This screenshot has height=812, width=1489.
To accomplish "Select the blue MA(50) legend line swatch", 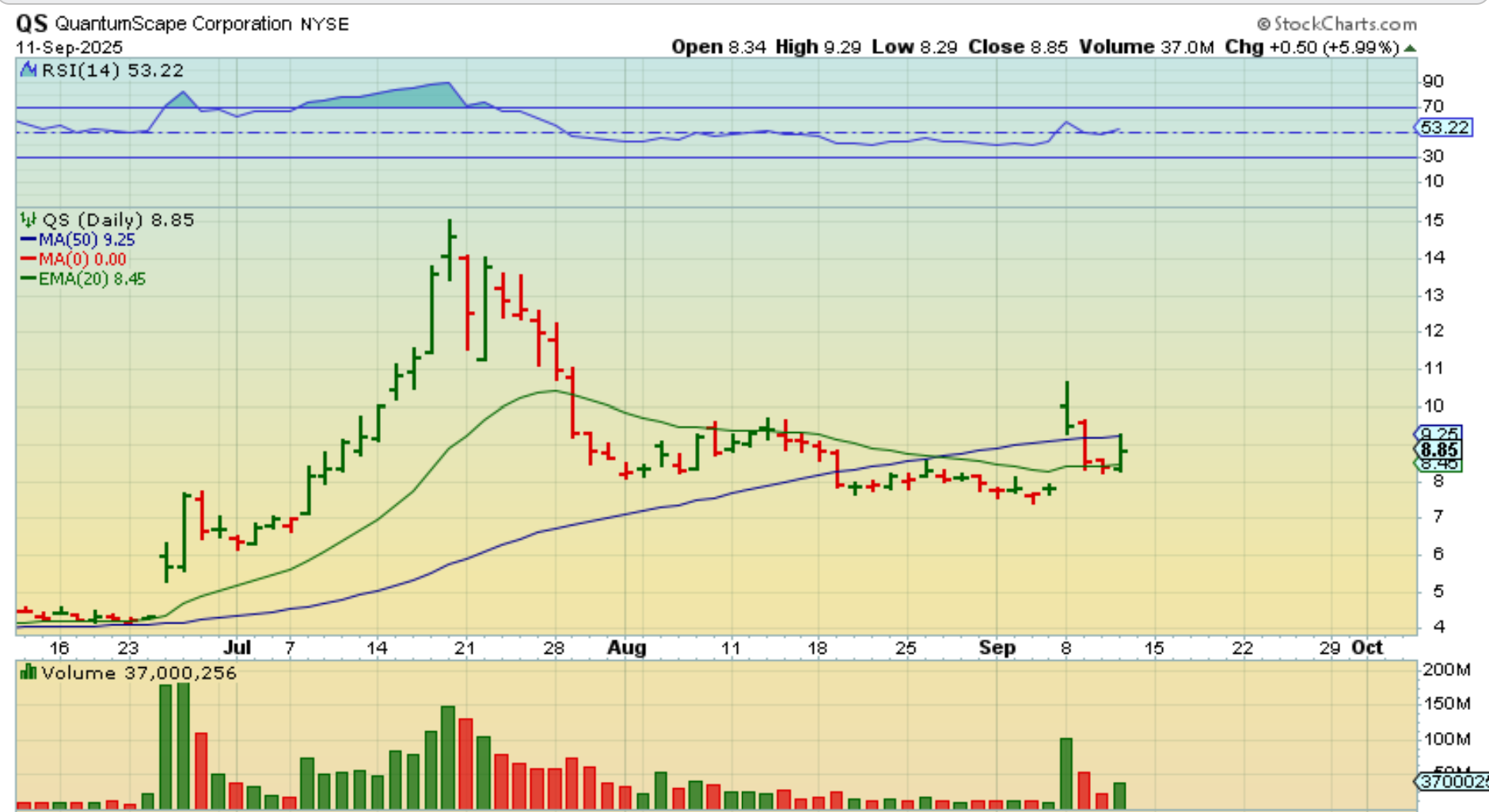I will point(28,240).
